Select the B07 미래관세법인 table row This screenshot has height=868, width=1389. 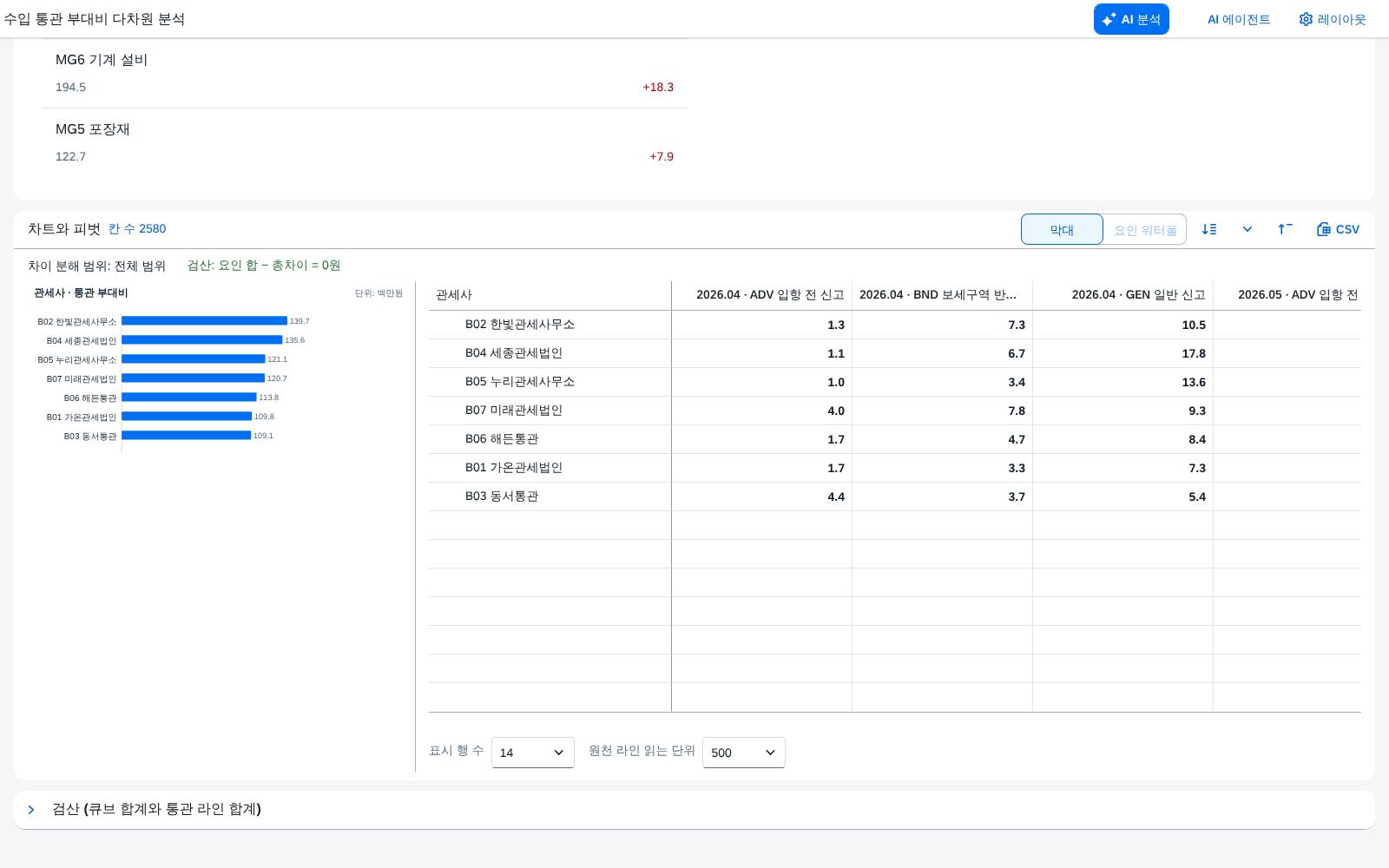pyautogui.click(x=894, y=411)
